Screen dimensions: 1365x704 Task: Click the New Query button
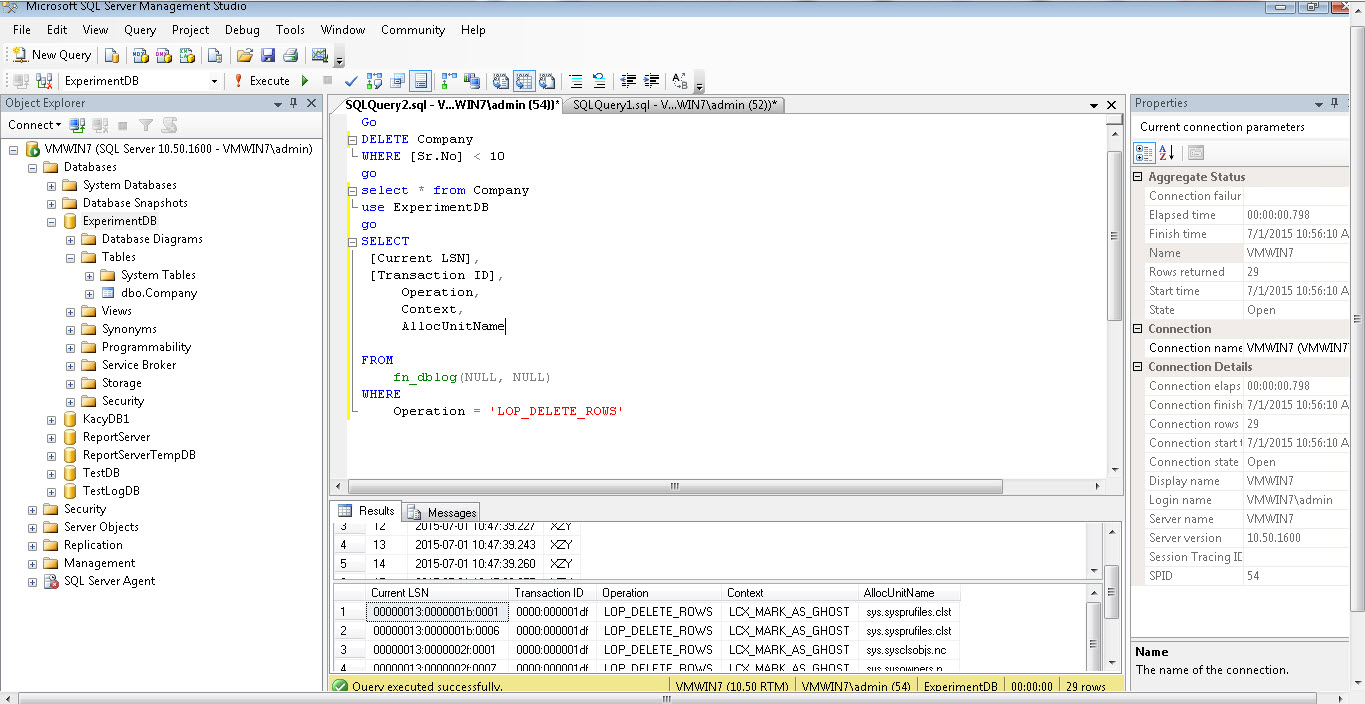pos(52,55)
